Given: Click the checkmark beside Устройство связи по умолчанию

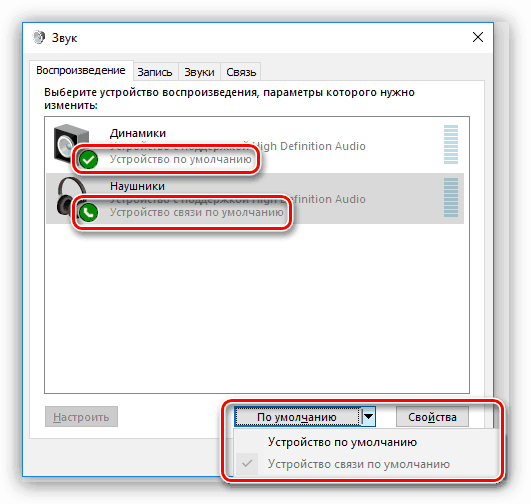Looking at the screenshot, I should 247,463.
